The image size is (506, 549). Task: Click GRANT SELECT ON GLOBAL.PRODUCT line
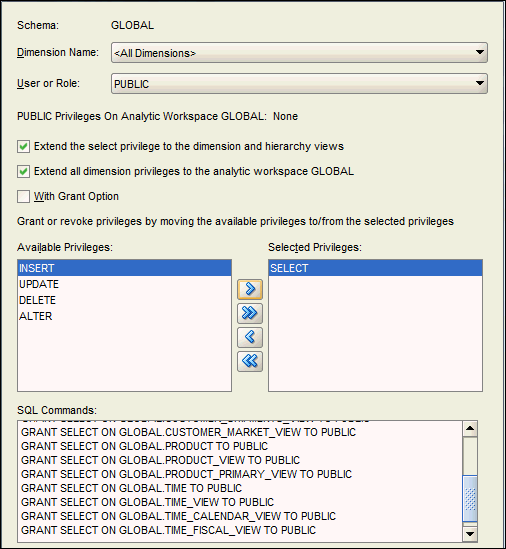[x=144, y=446]
